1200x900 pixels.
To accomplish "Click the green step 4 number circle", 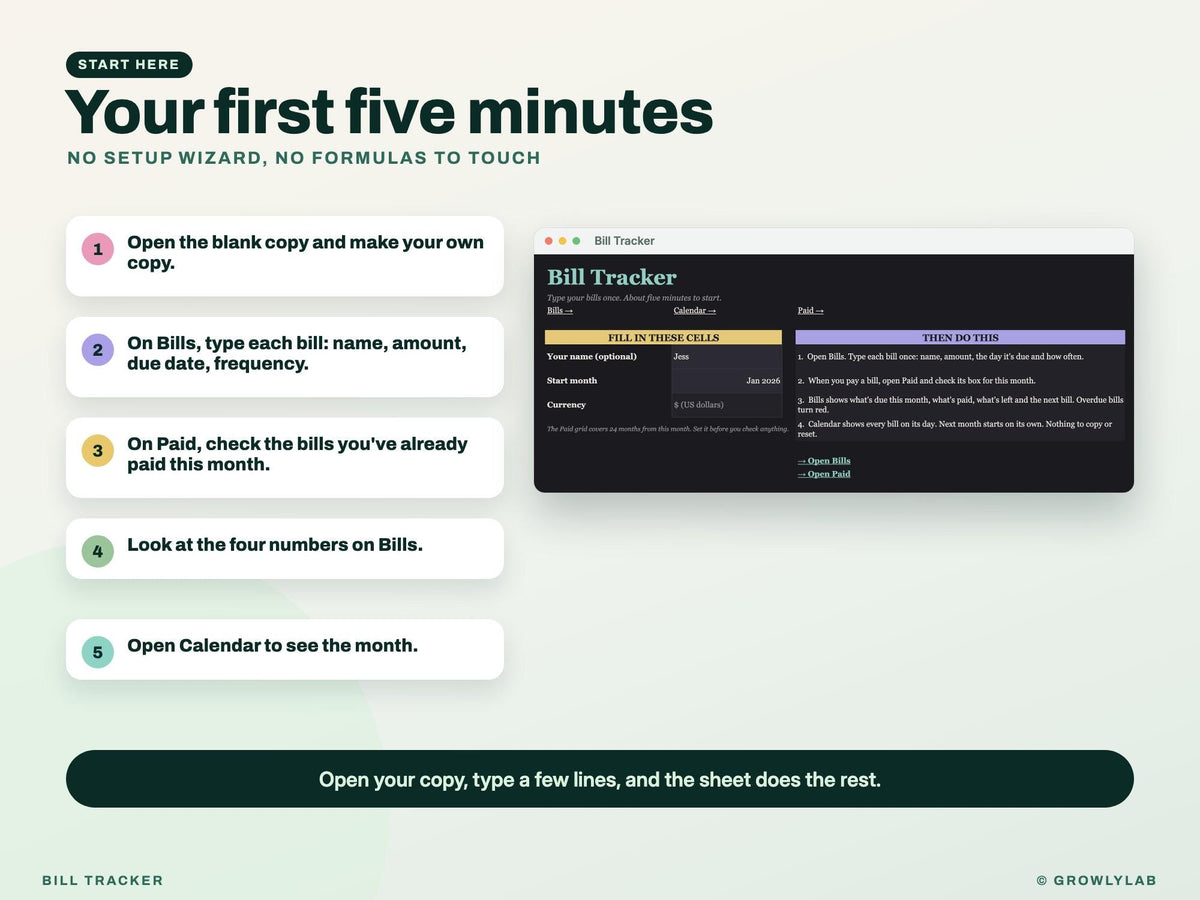I will (97, 551).
